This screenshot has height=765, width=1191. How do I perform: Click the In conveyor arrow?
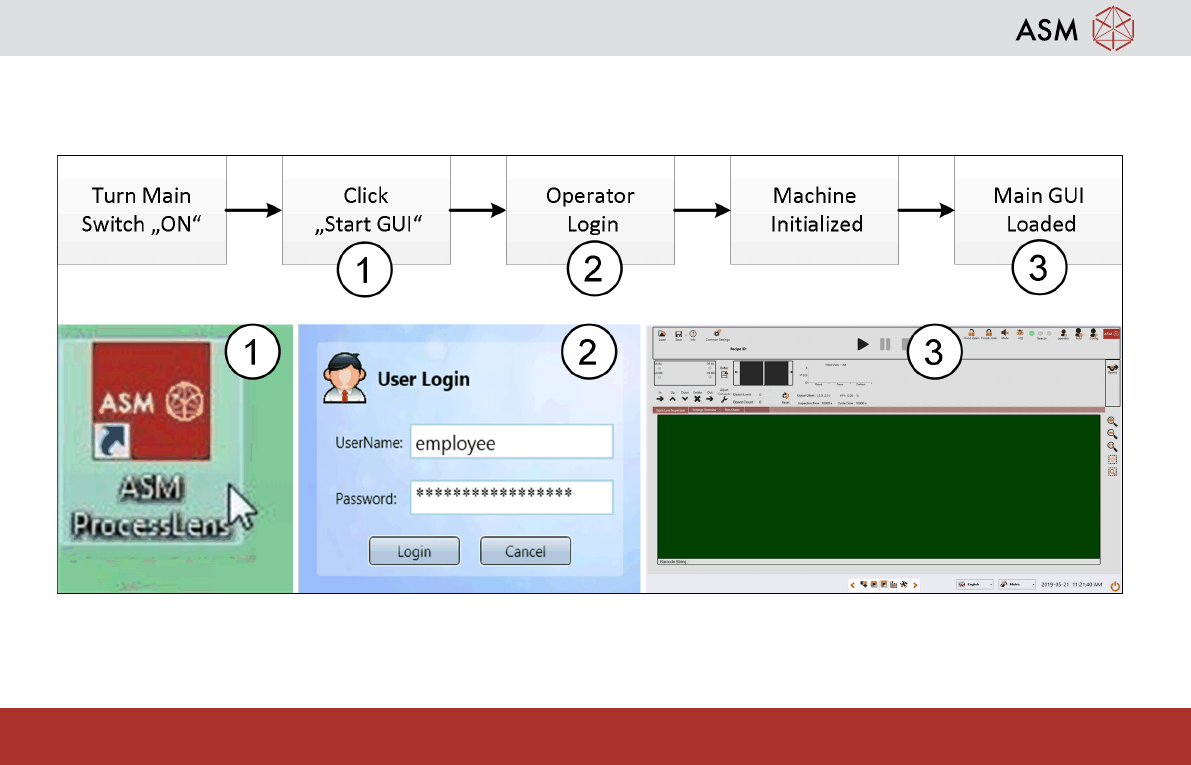(660, 399)
